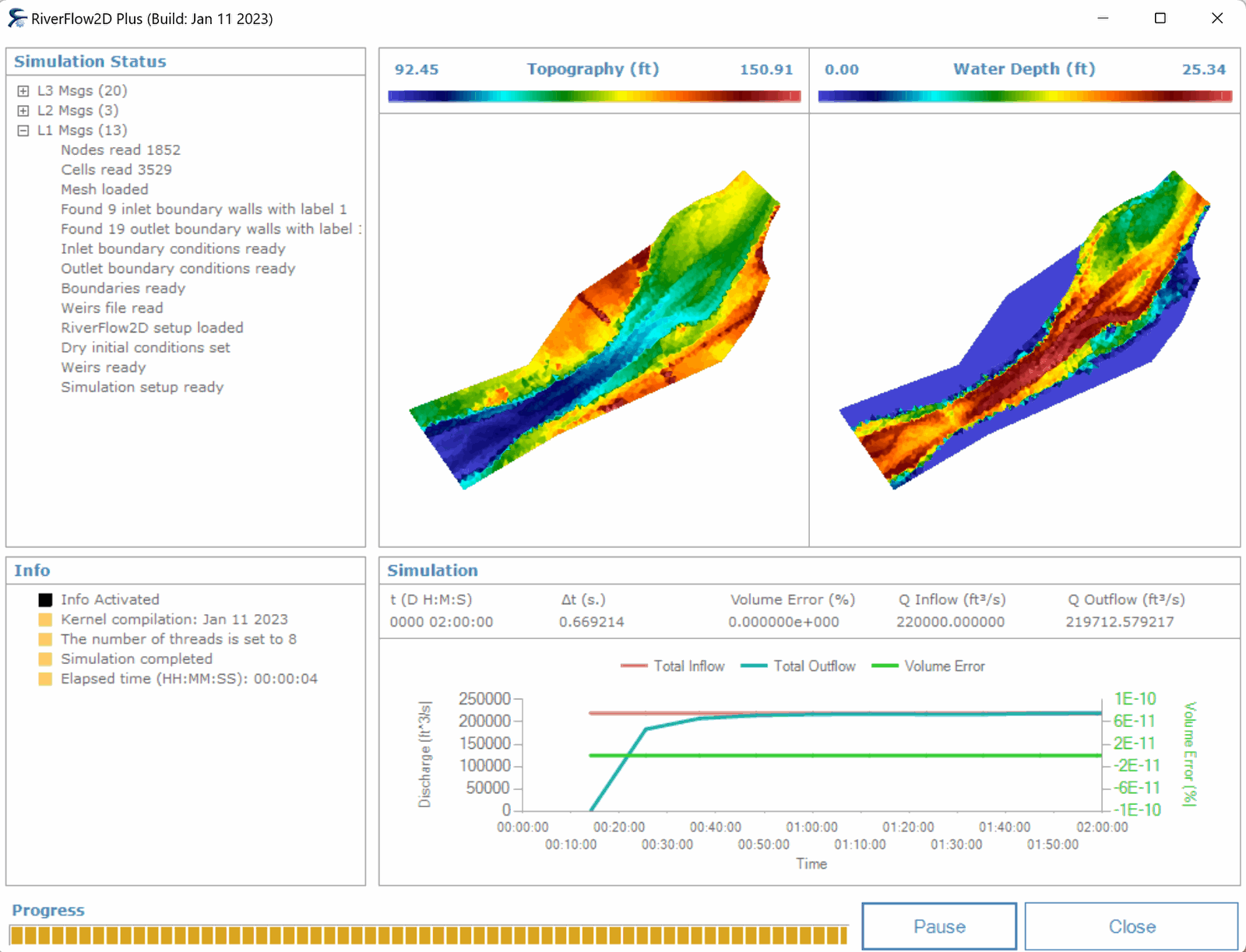Expand the L2 Msgs (3) node
Screen dimensions: 1246x952
coord(23,111)
